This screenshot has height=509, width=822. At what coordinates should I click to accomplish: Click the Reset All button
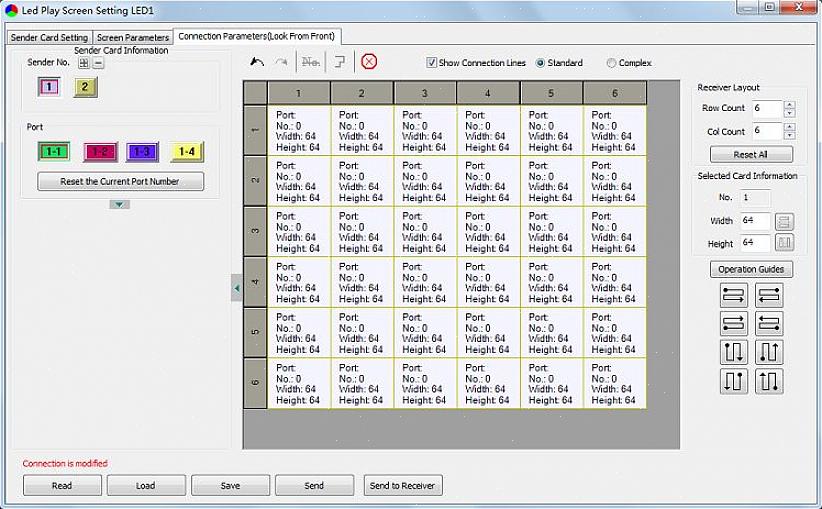[x=751, y=155]
